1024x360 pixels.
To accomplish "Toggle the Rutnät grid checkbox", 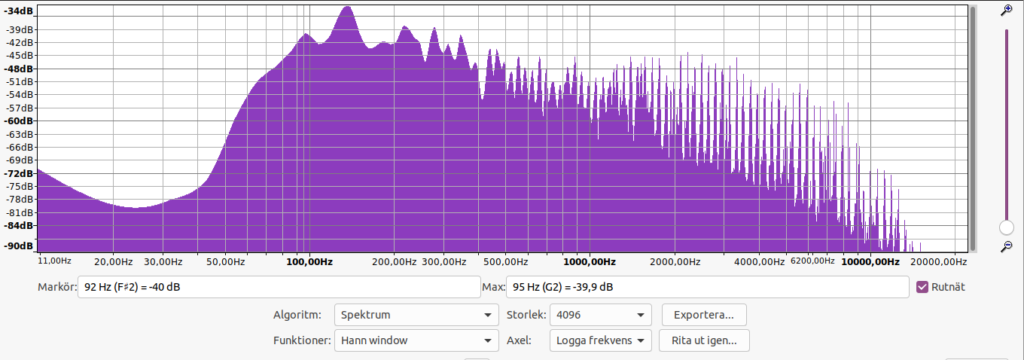I will [922, 287].
